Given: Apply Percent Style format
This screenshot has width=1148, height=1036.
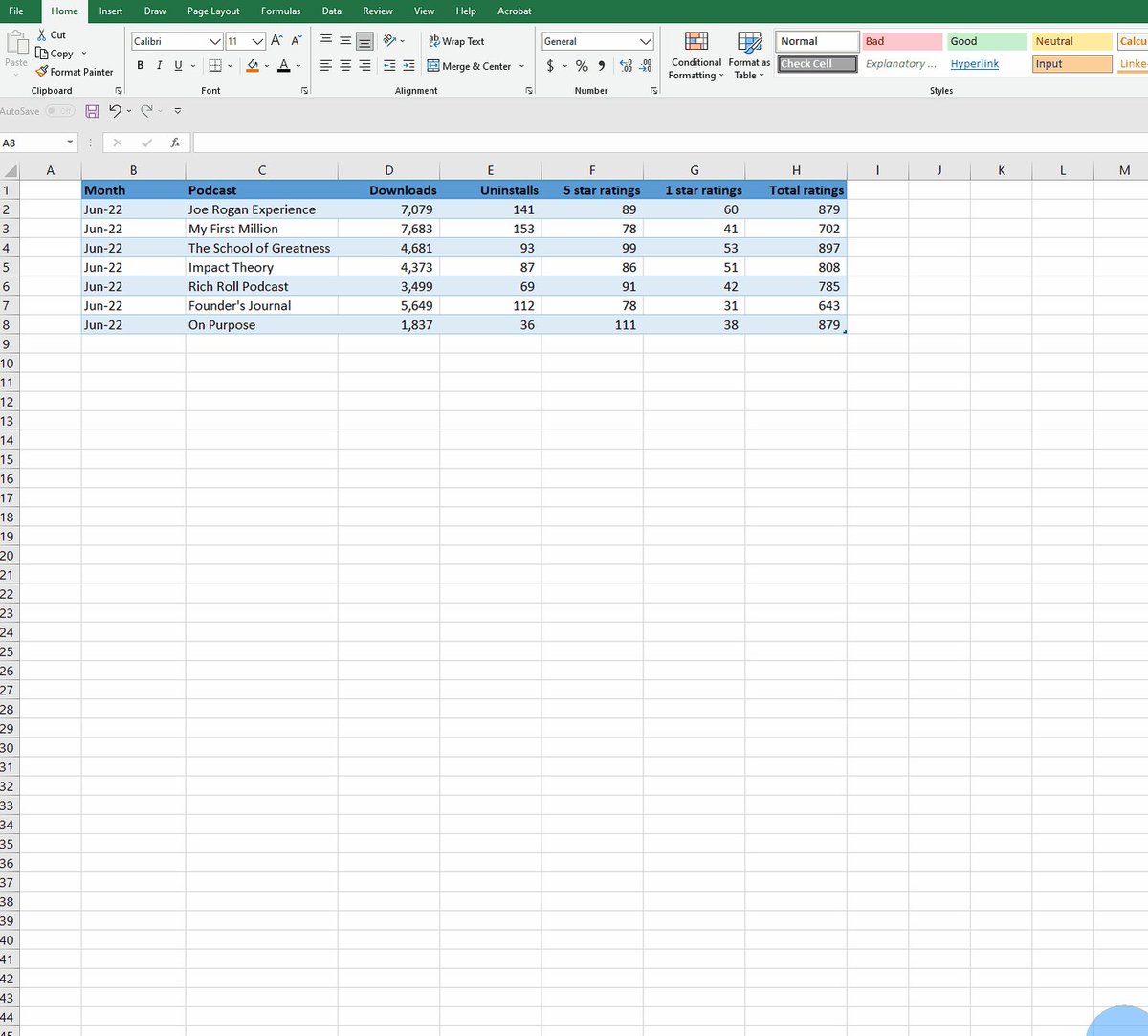Looking at the screenshot, I should pyautogui.click(x=581, y=66).
